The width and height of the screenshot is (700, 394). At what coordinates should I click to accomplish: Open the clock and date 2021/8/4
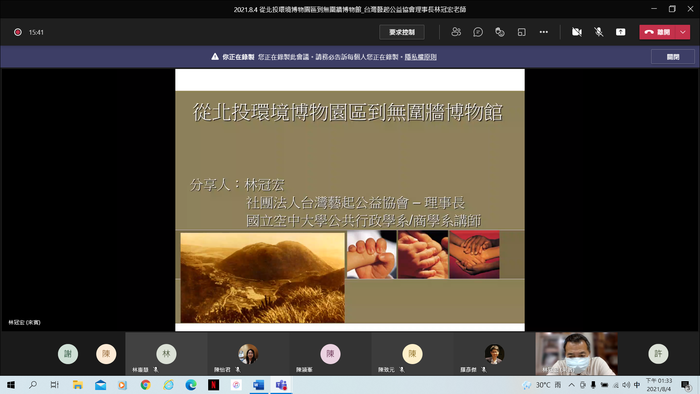coord(659,385)
